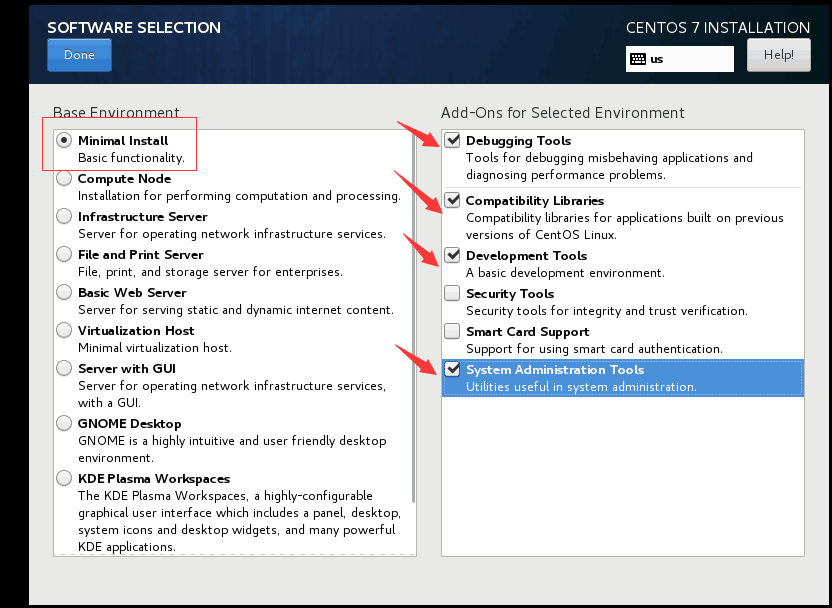Click the 'Debugging Tools' label
832x608 pixels.
point(518,141)
